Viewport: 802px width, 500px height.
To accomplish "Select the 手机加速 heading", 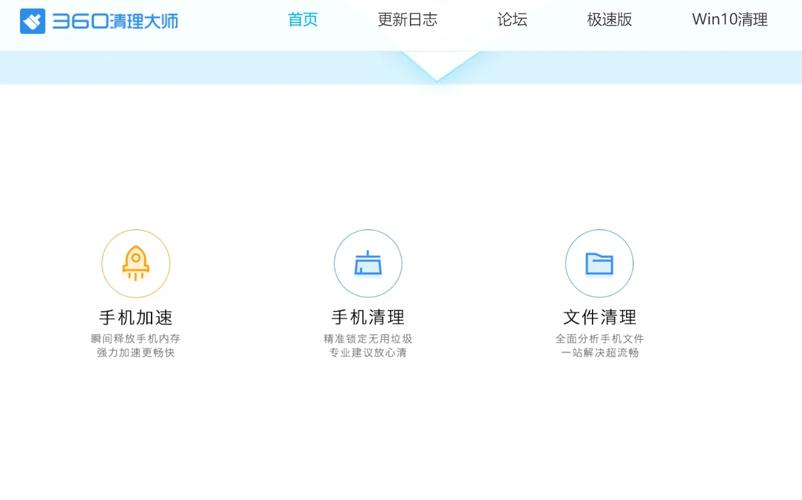I will tap(136, 317).
